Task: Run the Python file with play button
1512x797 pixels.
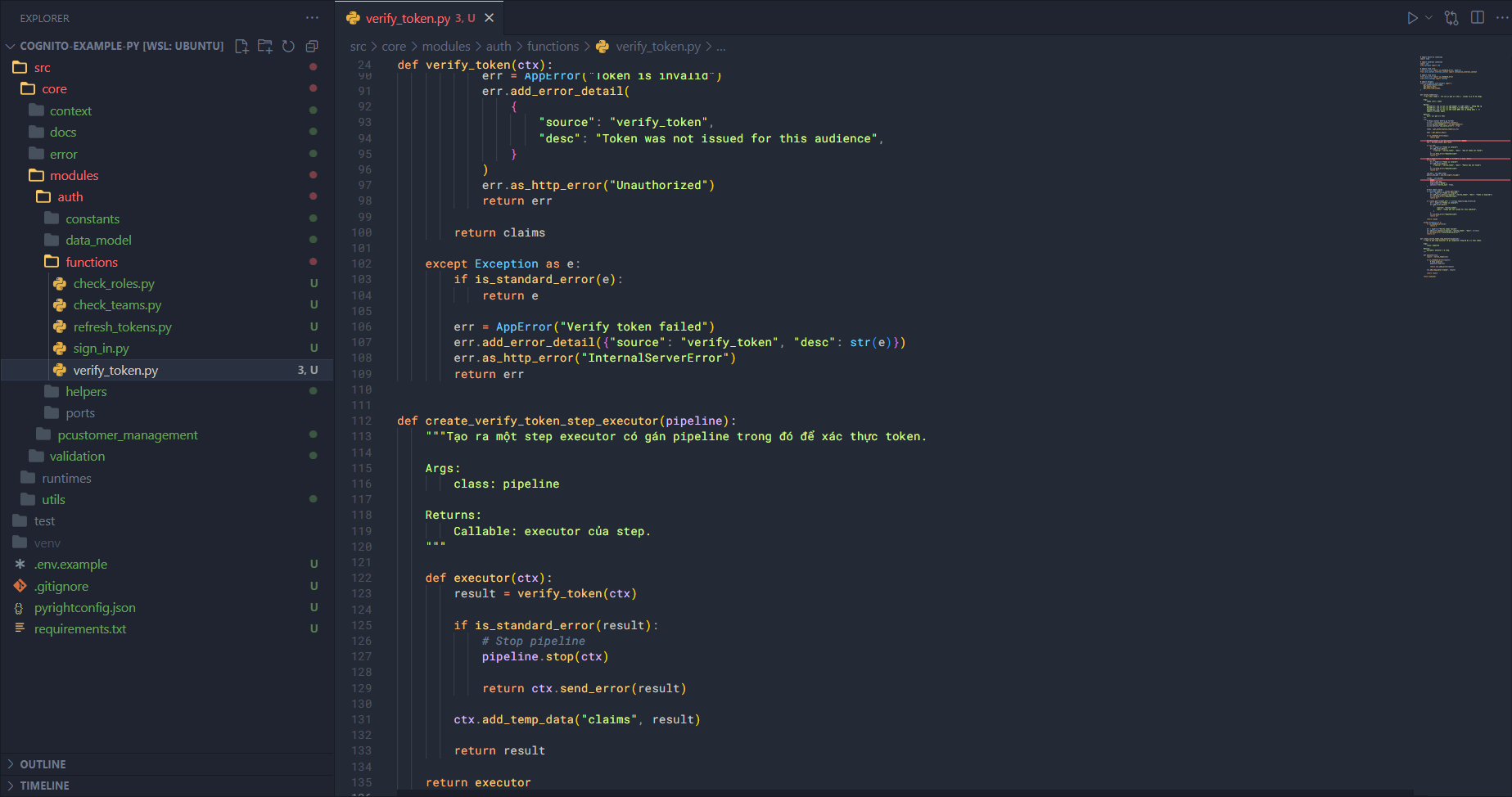Action: pyautogui.click(x=1412, y=18)
